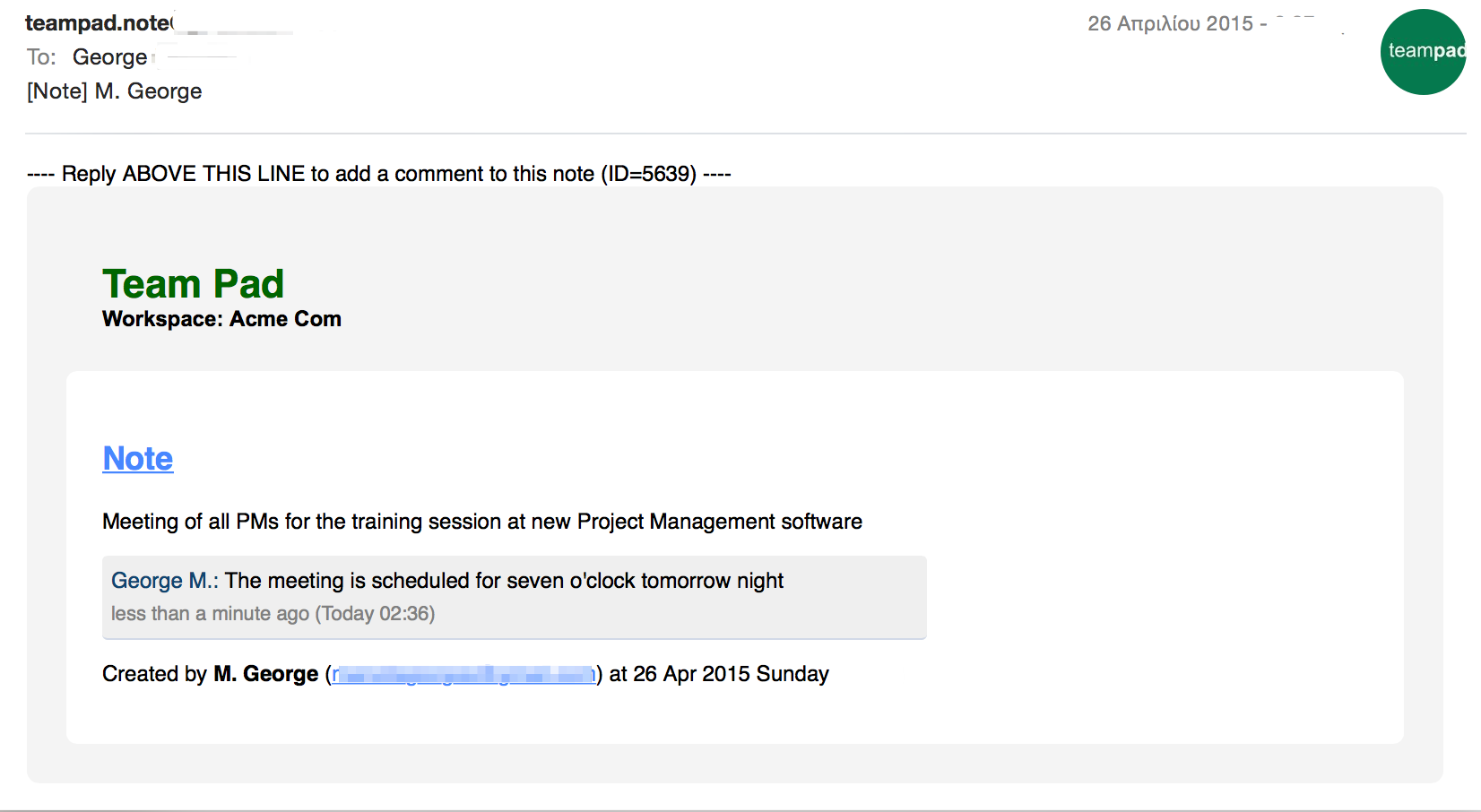This screenshot has width=1481, height=812.
Task: Click the Created by text
Action: (x=154, y=674)
